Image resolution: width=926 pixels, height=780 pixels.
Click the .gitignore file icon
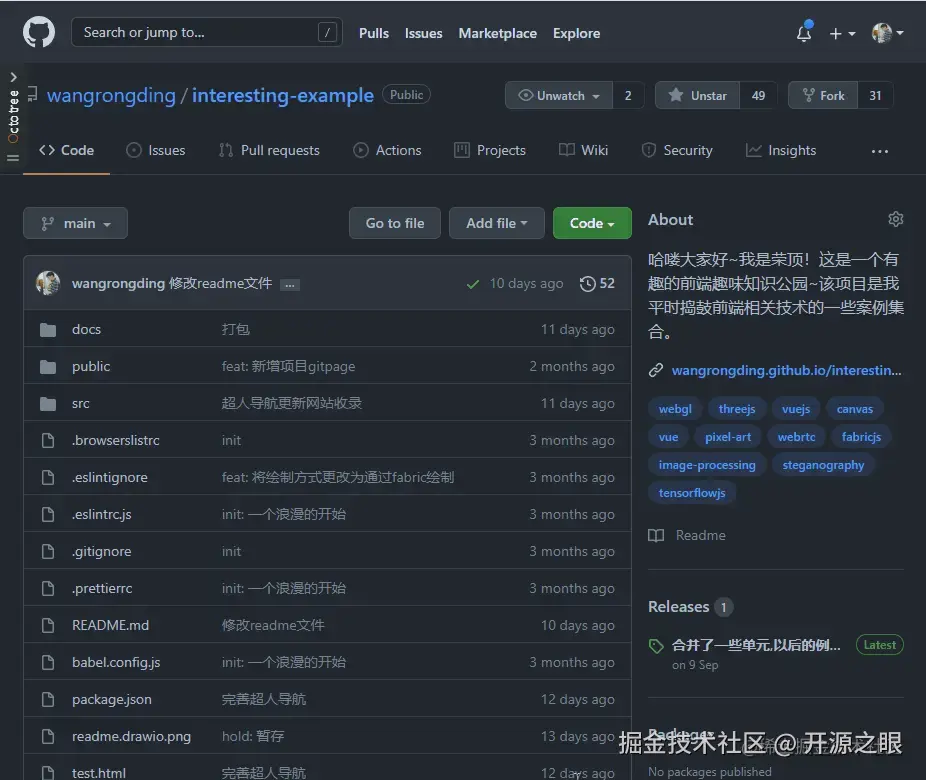[48, 551]
